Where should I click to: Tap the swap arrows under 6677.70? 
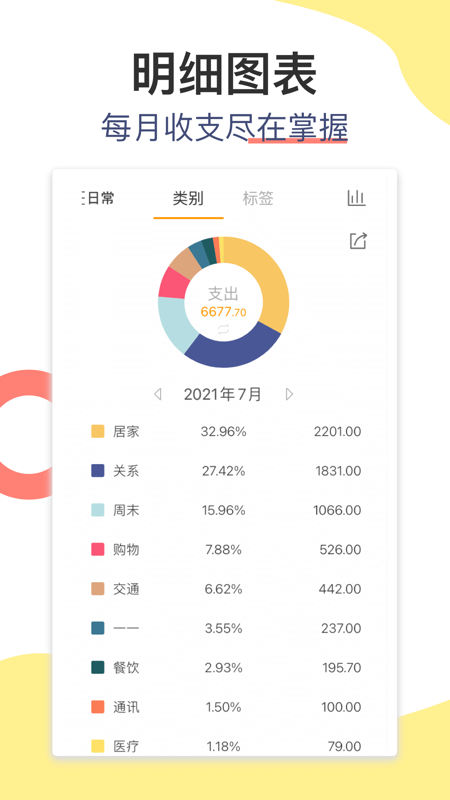[x=223, y=330]
